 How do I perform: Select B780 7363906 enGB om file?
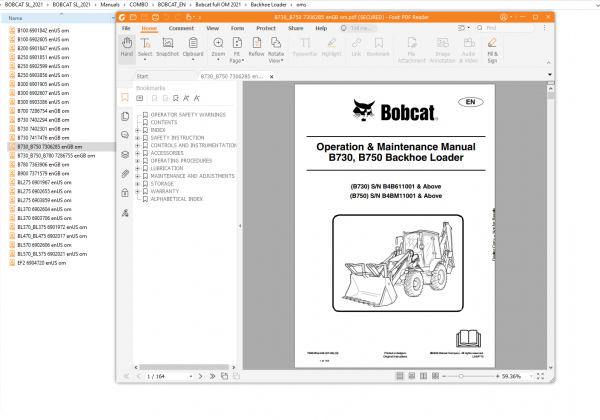(43, 164)
